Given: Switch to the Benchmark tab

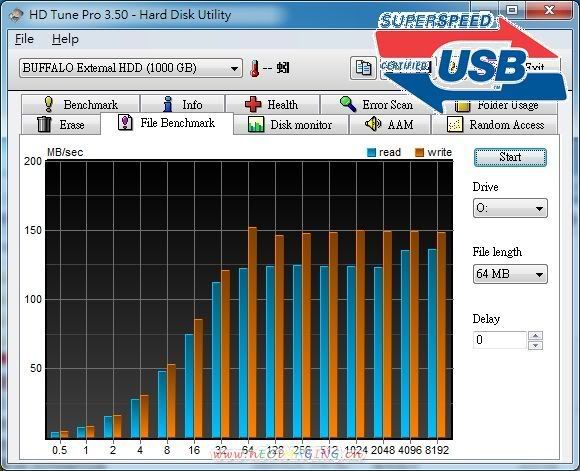Looking at the screenshot, I should pos(81,105).
